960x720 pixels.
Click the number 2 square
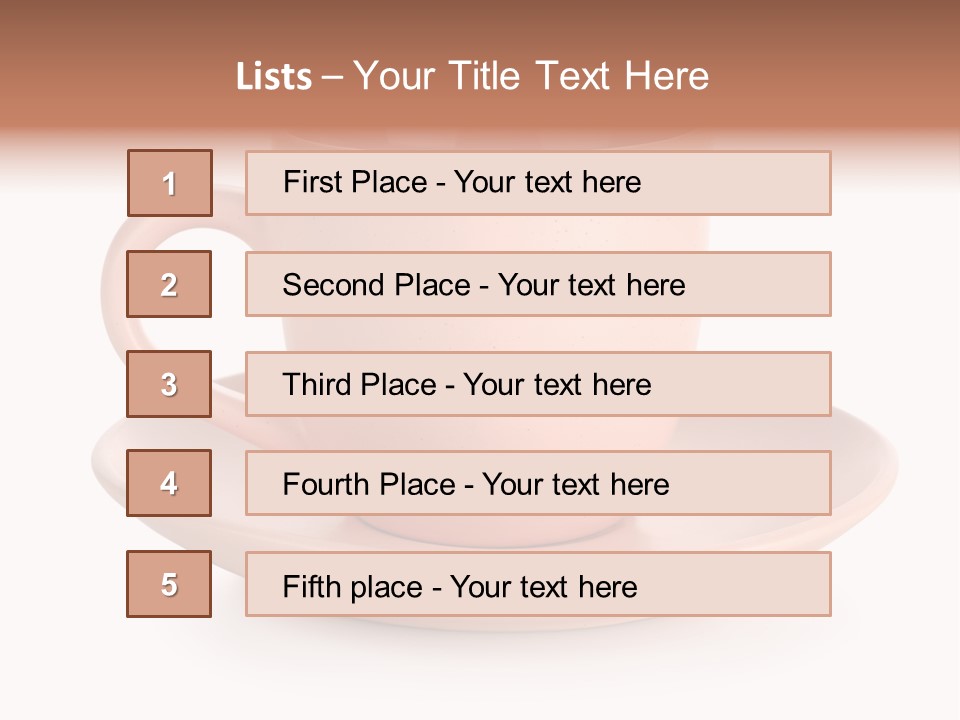pyautogui.click(x=169, y=284)
